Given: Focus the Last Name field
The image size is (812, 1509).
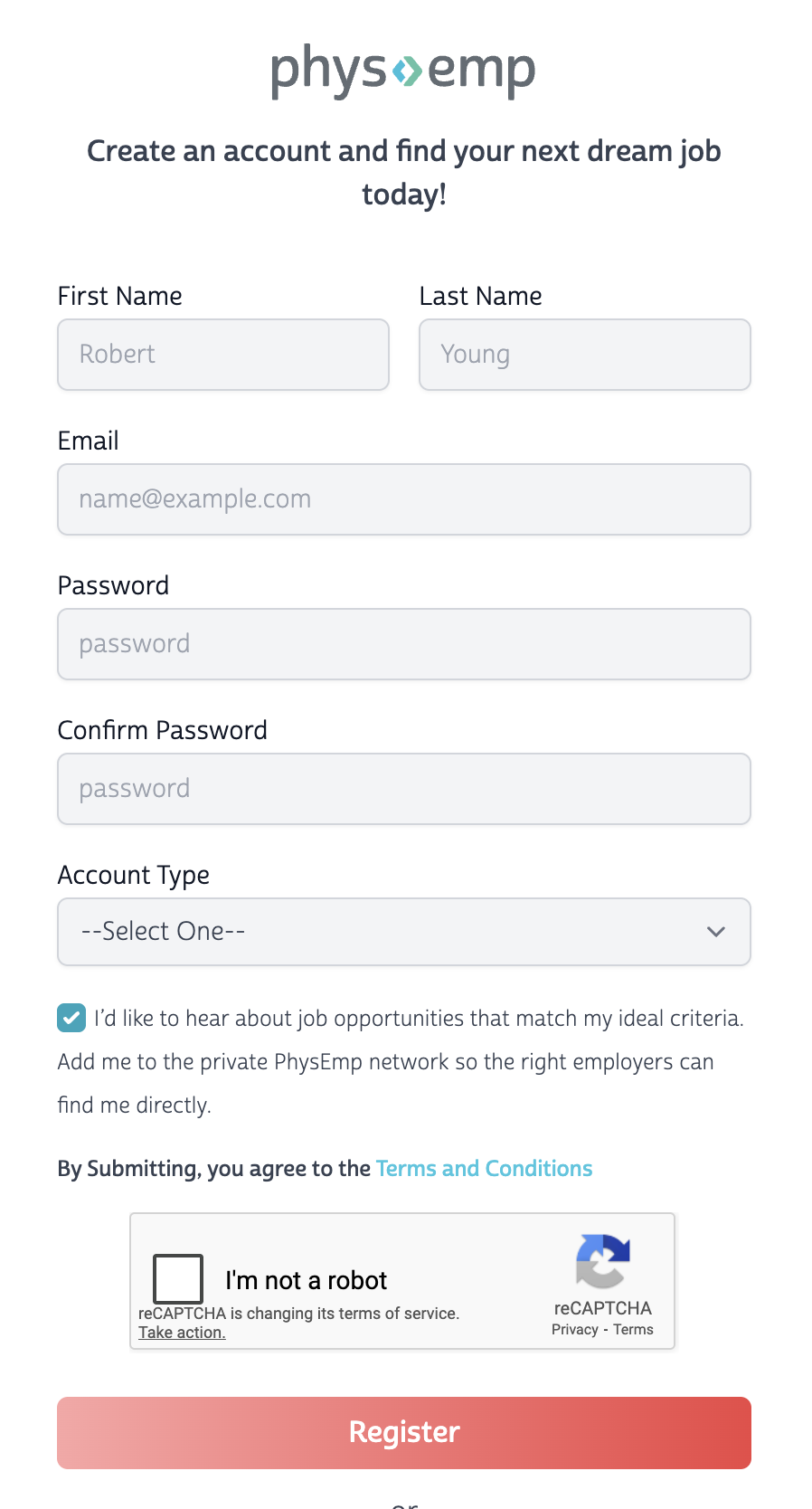Looking at the screenshot, I should coord(584,355).
